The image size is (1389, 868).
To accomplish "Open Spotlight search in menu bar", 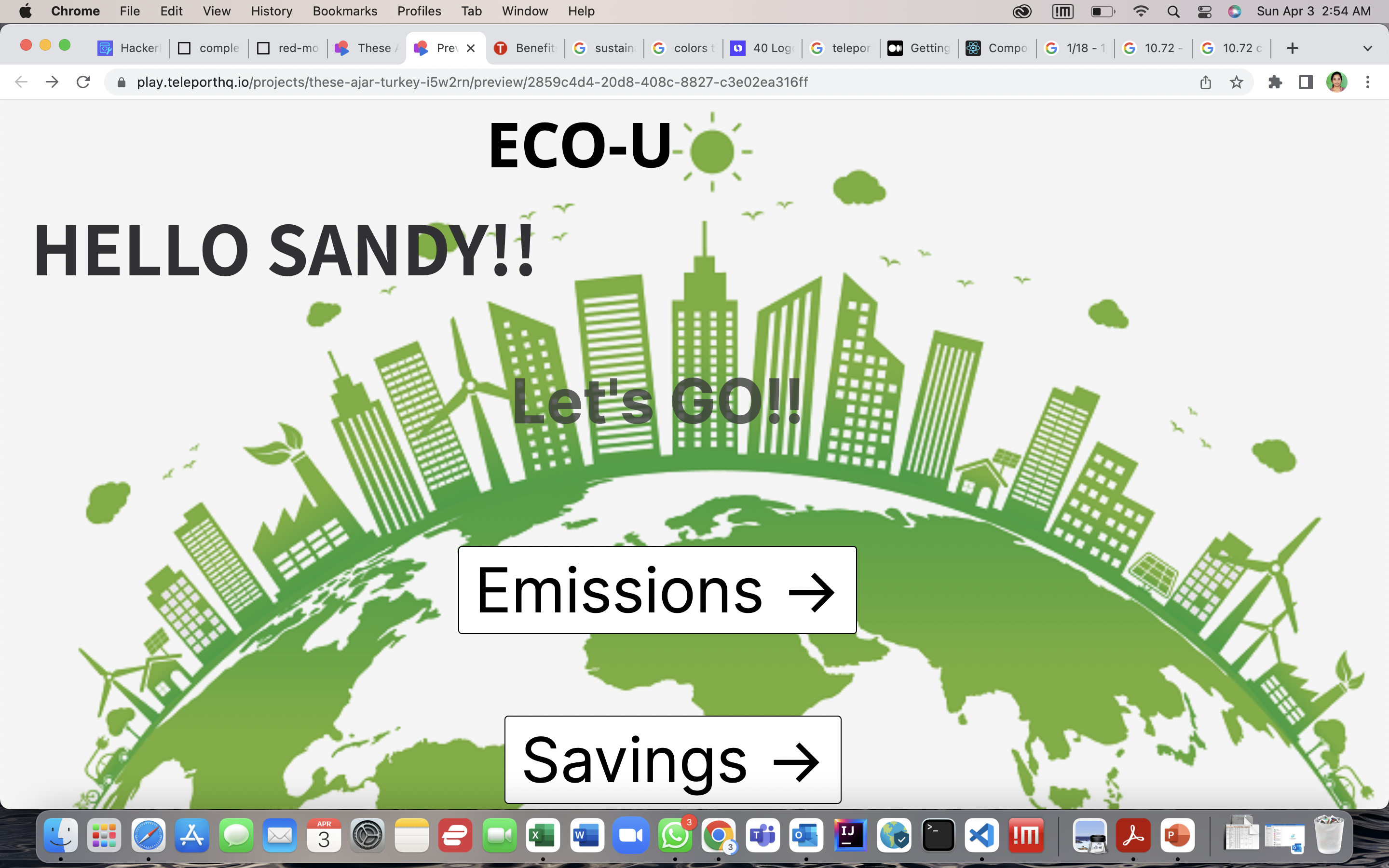I will click(x=1173, y=11).
